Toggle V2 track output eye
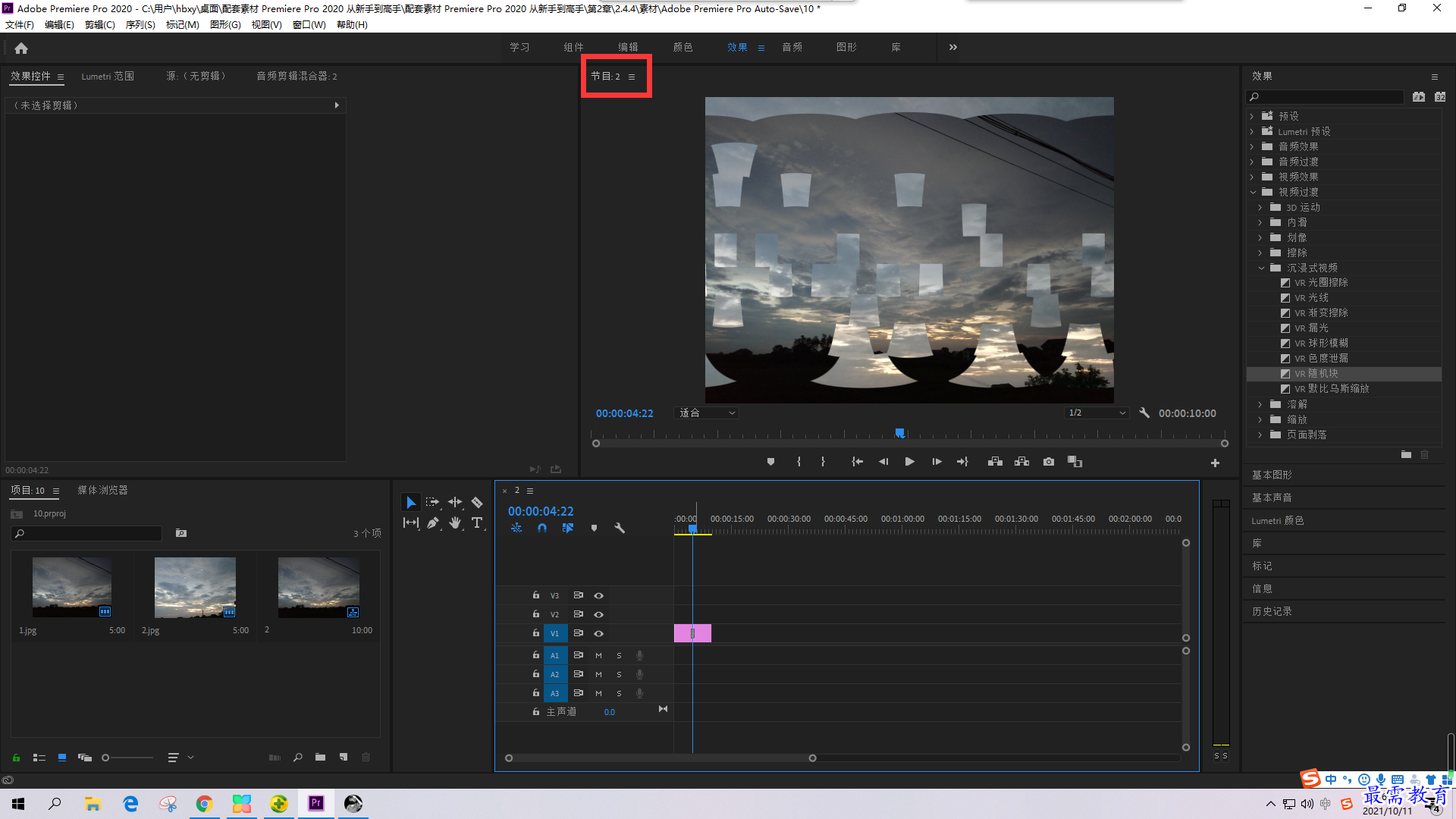Image resolution: width=1456 pixels, height=819 pixels. tap(598, 614)
